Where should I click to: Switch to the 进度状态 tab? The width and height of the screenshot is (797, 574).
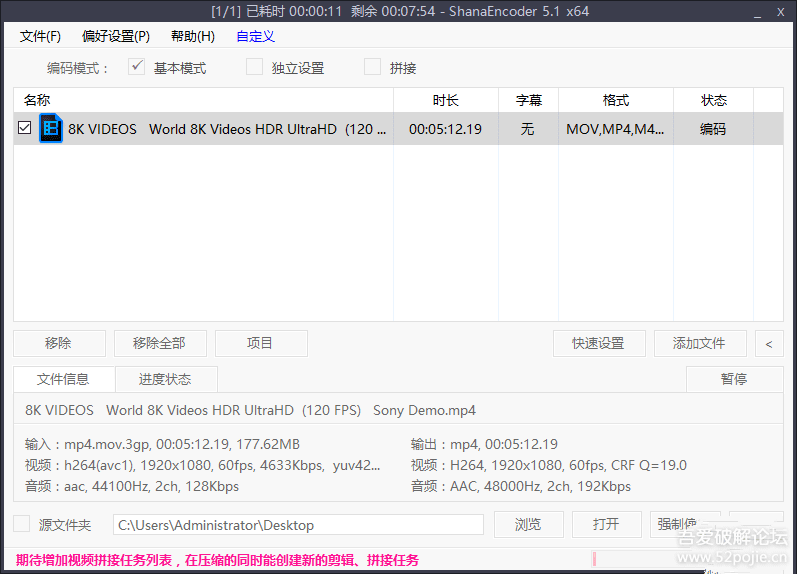click(x=165, y=379)
